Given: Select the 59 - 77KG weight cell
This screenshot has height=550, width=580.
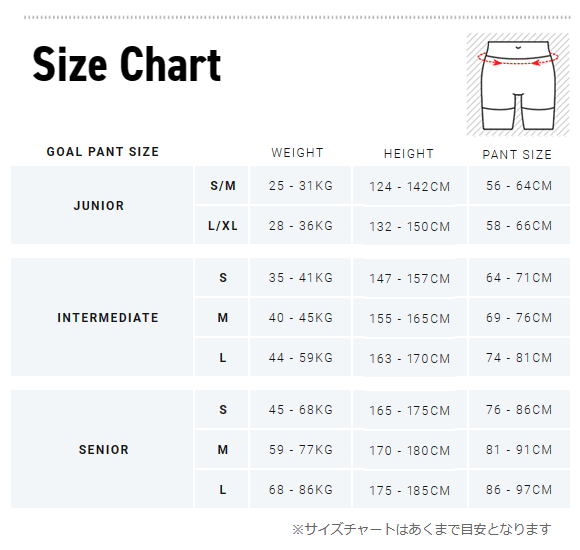Looking at the screenshot, I should coord(300,449).
